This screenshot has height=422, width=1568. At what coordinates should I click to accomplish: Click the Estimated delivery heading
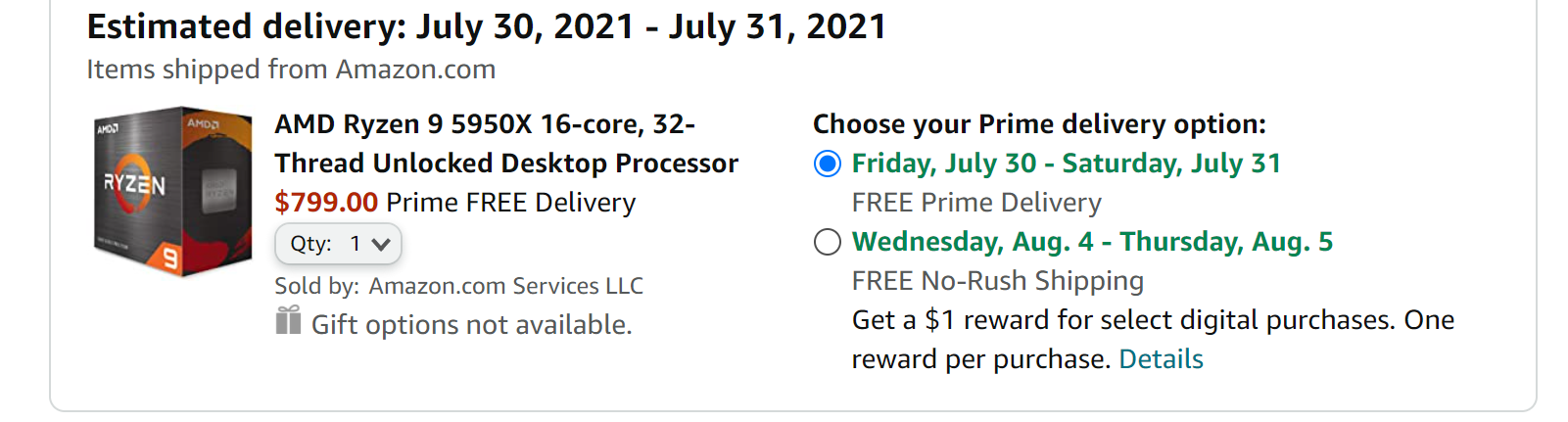486,26
